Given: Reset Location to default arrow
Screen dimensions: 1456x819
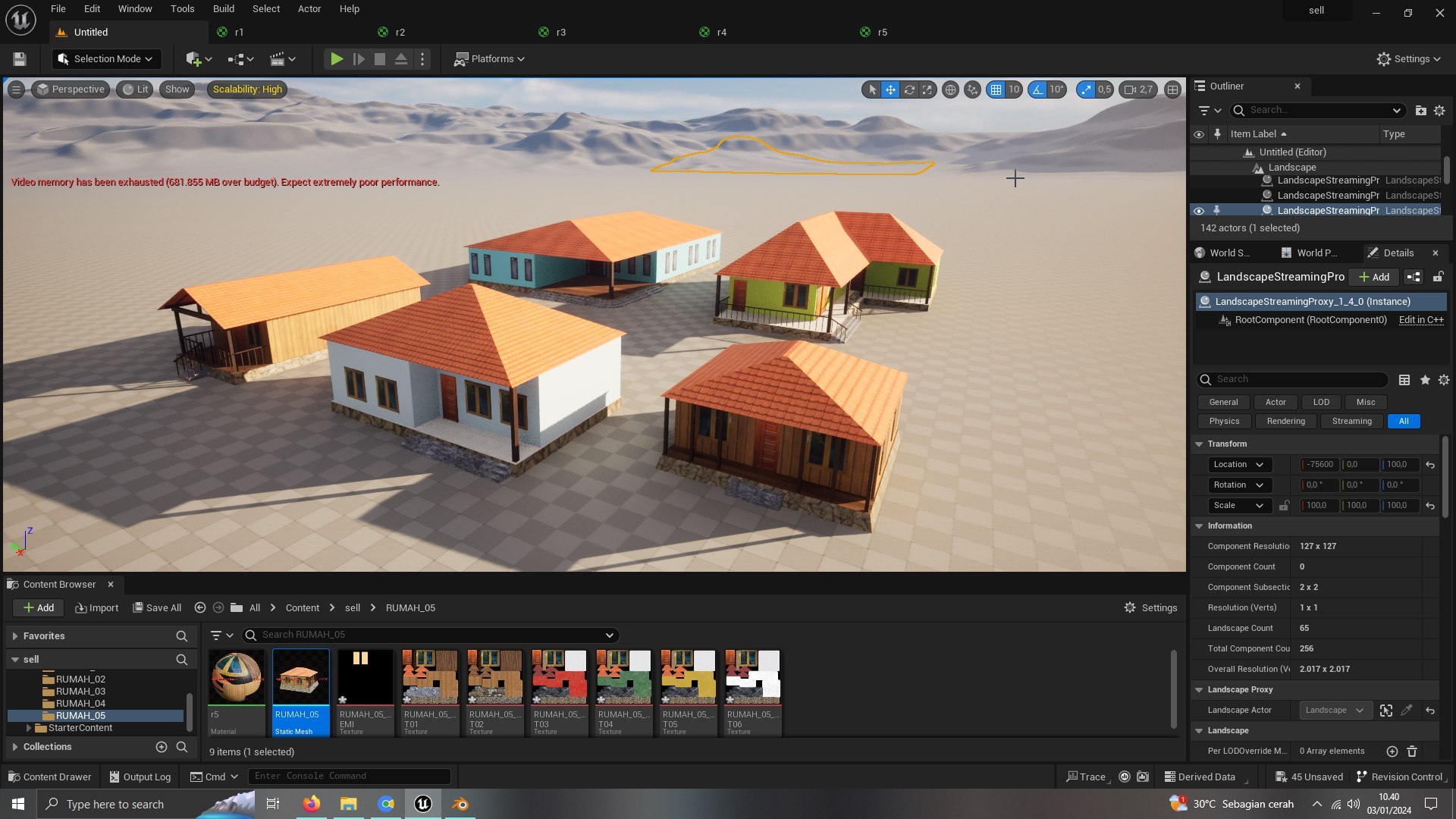Looking at the screenshot, I should pyautogui.click(x=1430, y=465).
